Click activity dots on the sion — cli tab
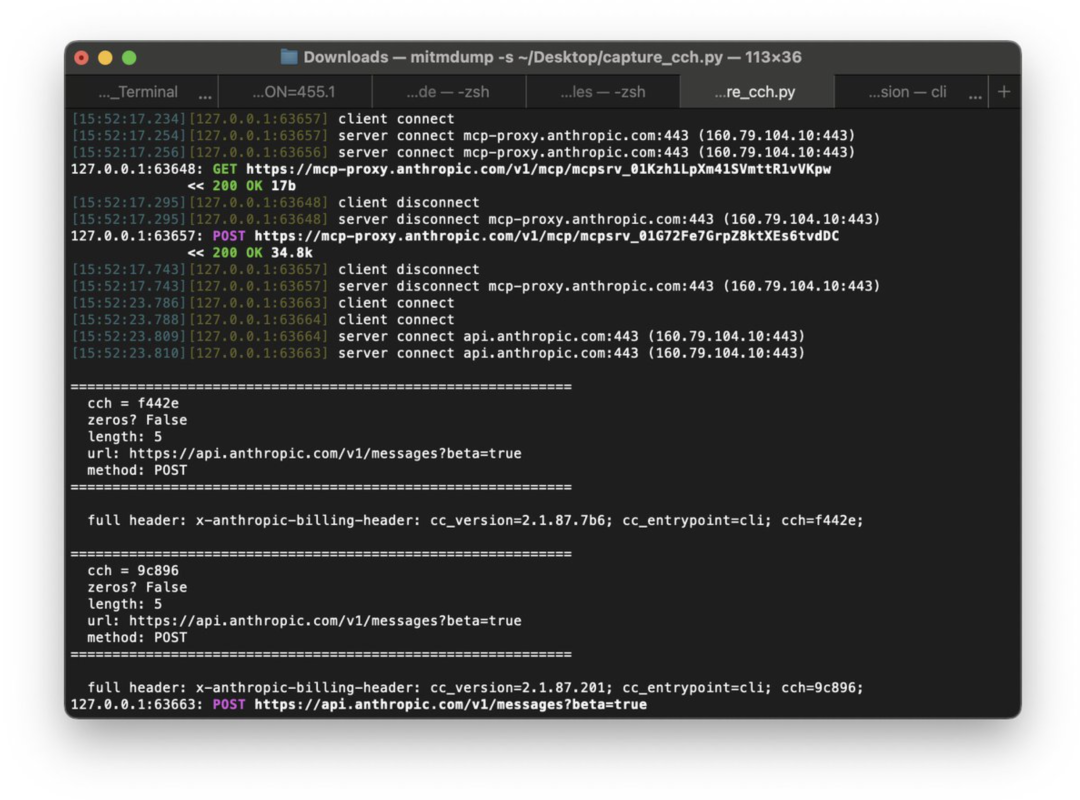 pyautogui.click(x=975, y=96)
